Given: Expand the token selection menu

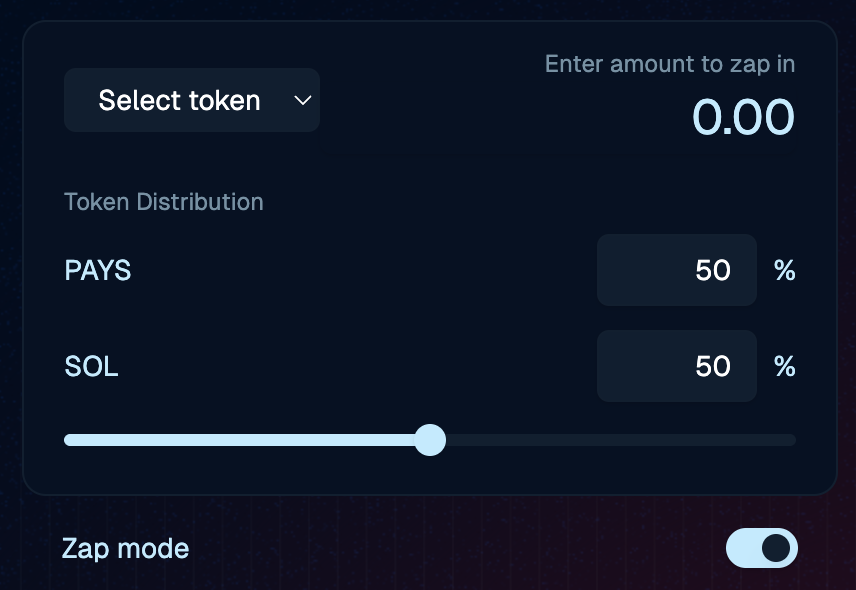Looking at the screenshot, I should tap(191, 100).
